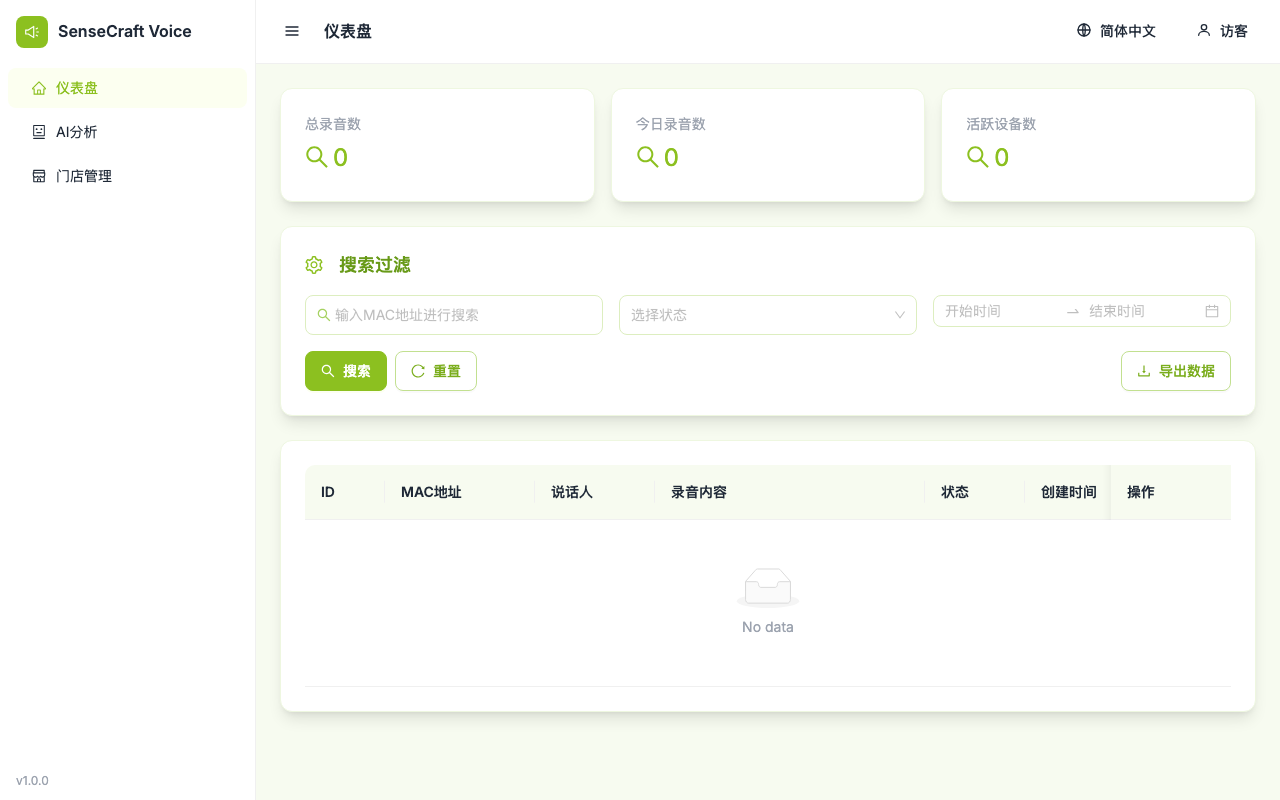Screen dimensions: 1280x800
Task: Click the SenseCraft Voice title text
Action: [x=125, y=31]
